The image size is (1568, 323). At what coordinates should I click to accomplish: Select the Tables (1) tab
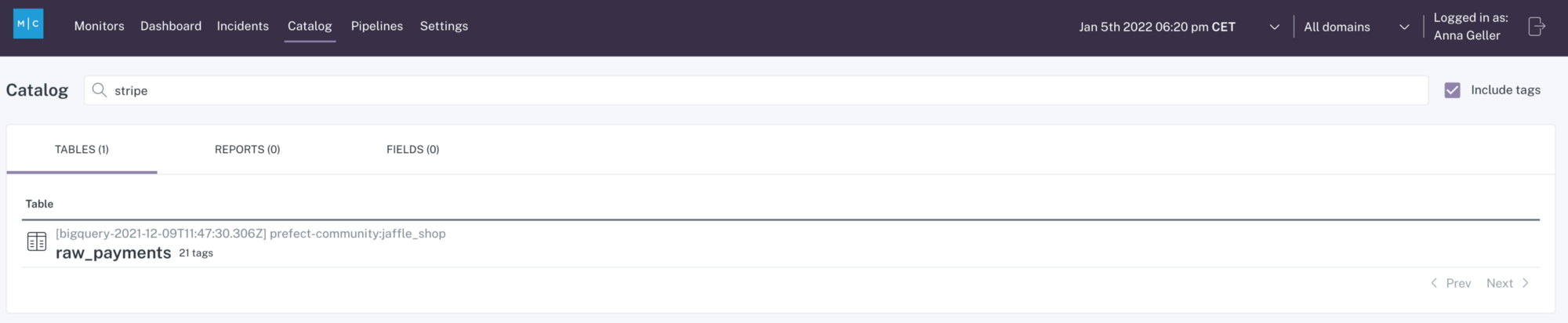pos(82,149)
